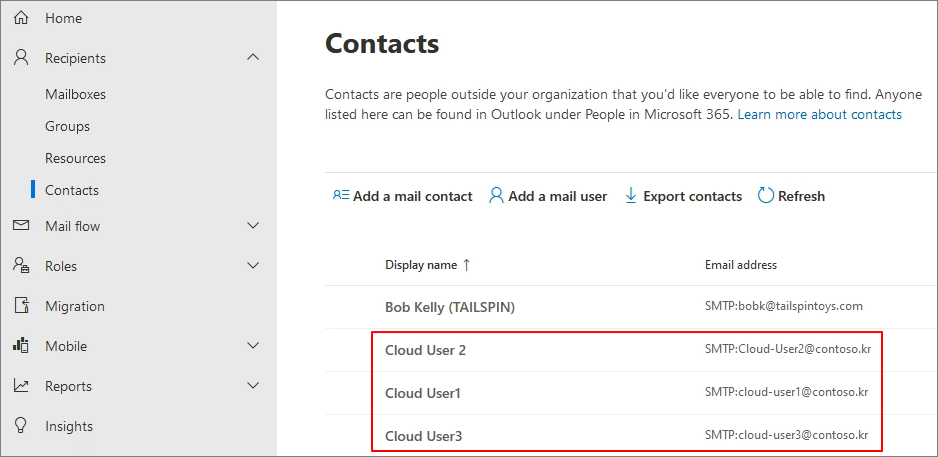Expand the Reports chevron

(253, 386)
